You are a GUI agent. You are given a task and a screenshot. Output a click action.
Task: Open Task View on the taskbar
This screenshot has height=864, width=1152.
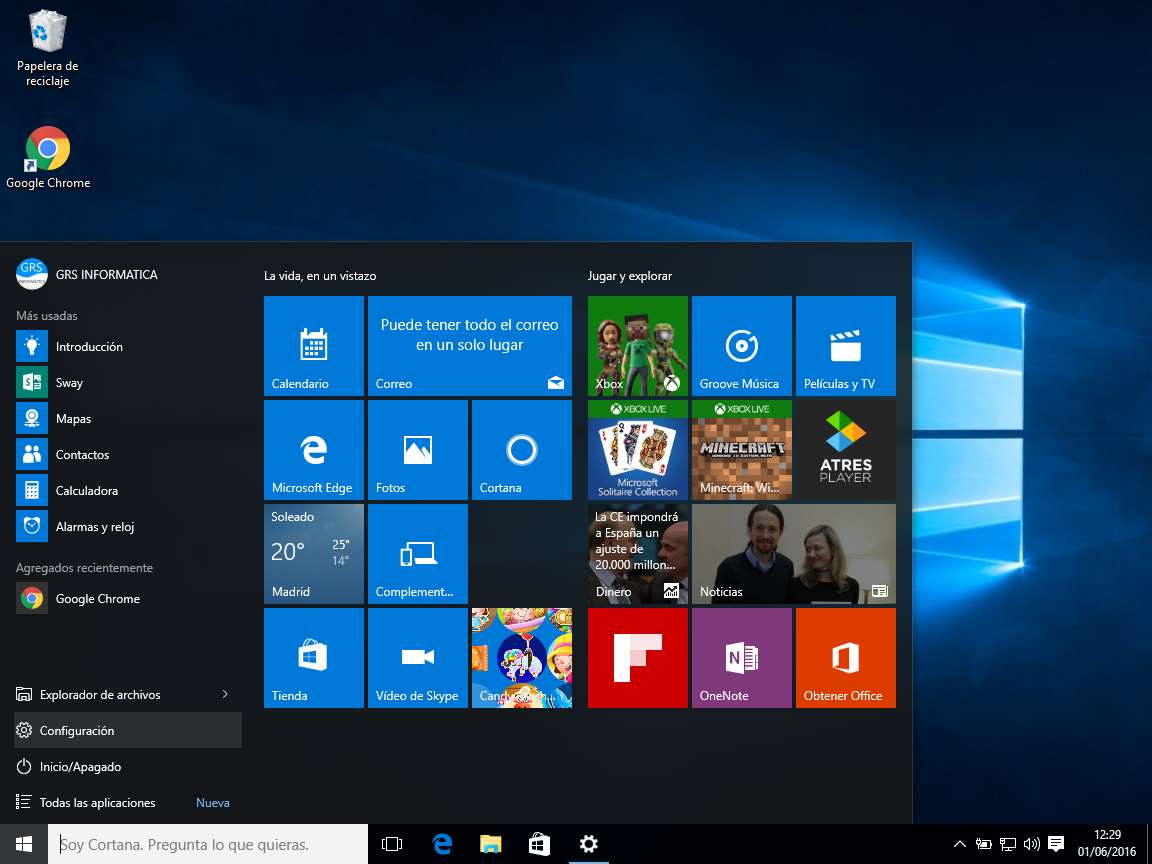392,844
